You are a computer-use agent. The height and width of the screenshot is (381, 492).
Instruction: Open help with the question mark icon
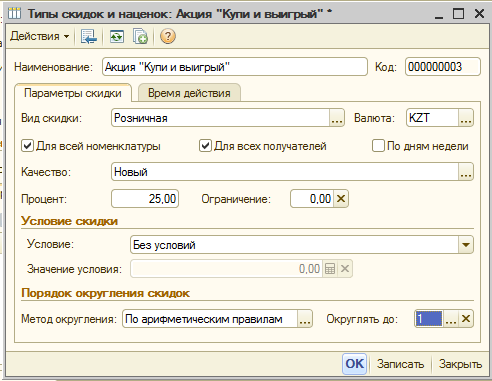pyautogui.click(x=168, y=36)
